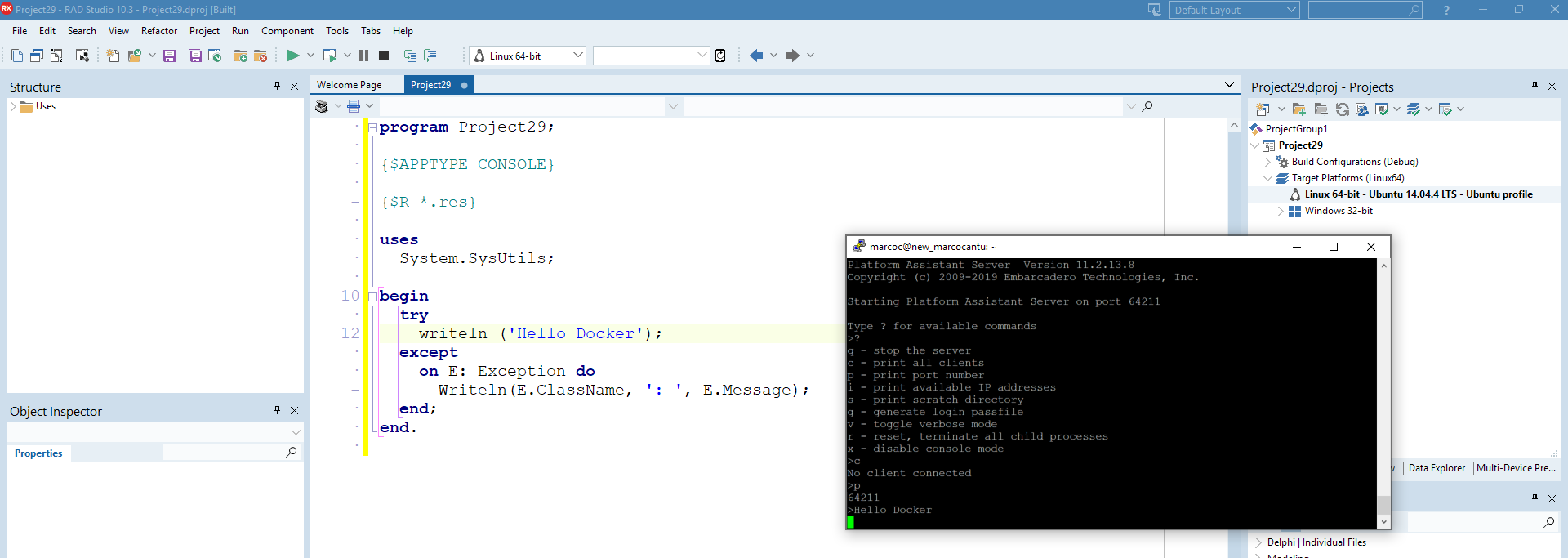Viewport: 1568px width, 558px height.
Task: Open the Run button dropdown arrow
Action: 310,56
